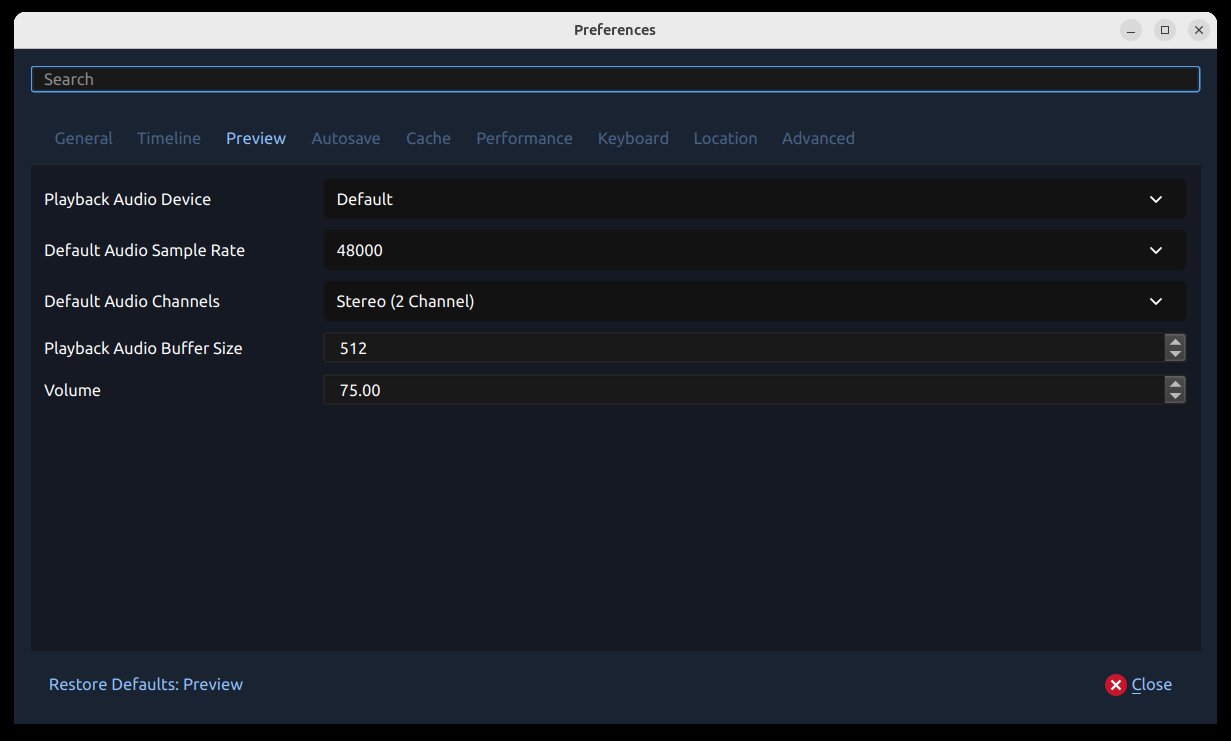The width and height of the screenshot is (1231, 741).
Task: Switch to the Advanced tab
Action: pos(818,138)
